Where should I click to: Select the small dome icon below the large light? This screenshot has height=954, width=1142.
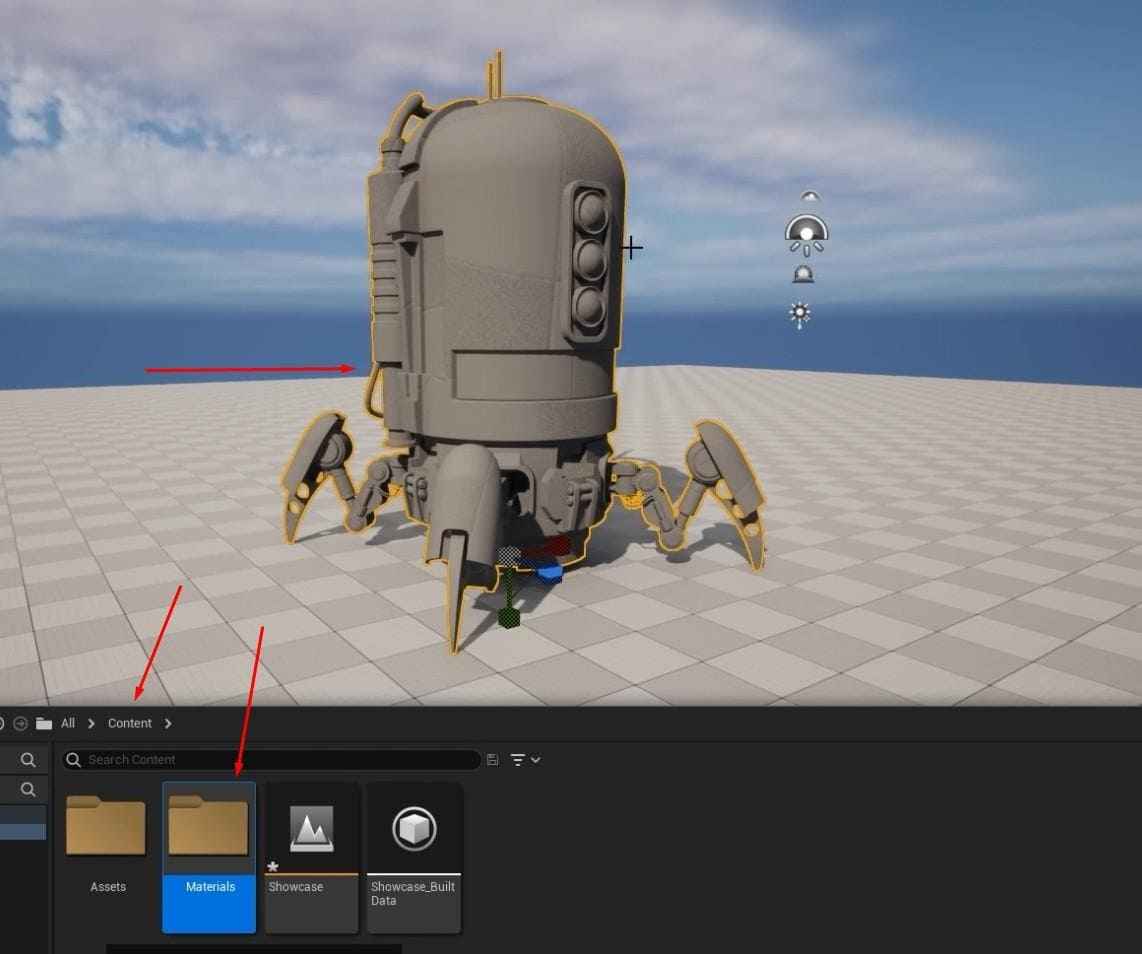[x=803, y=275]
